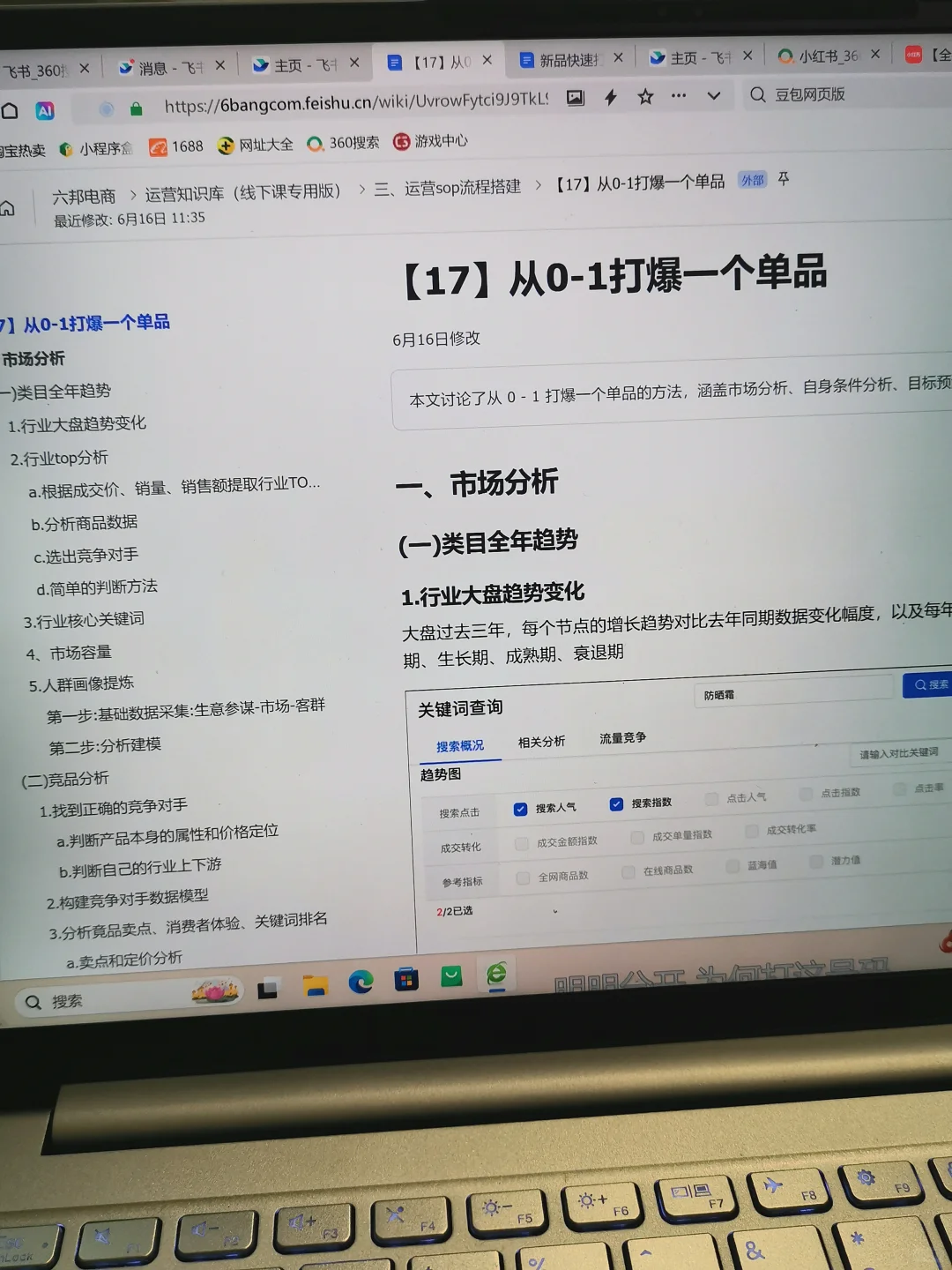This screenshot has height=1270, width=952.
Task: Jump to 5.人群画像提炼 in the outline
Action: pyautogui.click(x=81, y=684)
